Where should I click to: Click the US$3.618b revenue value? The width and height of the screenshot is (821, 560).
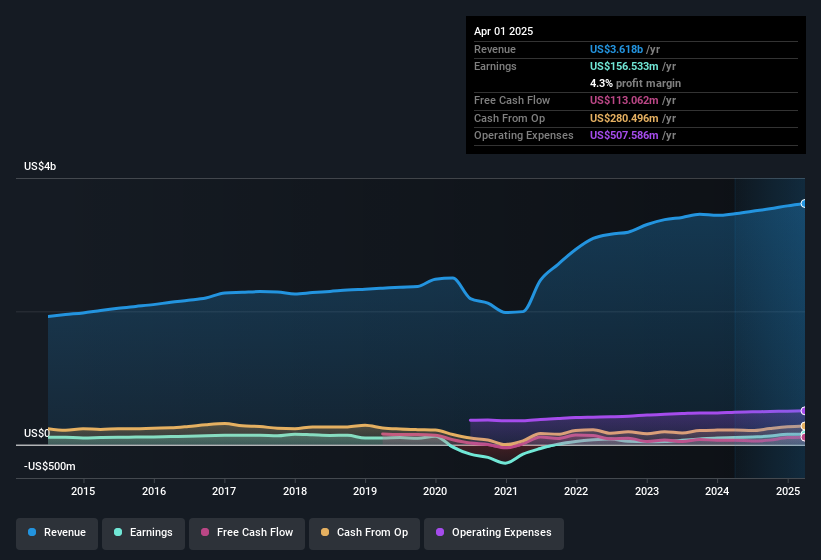click(x=616, y=49)
